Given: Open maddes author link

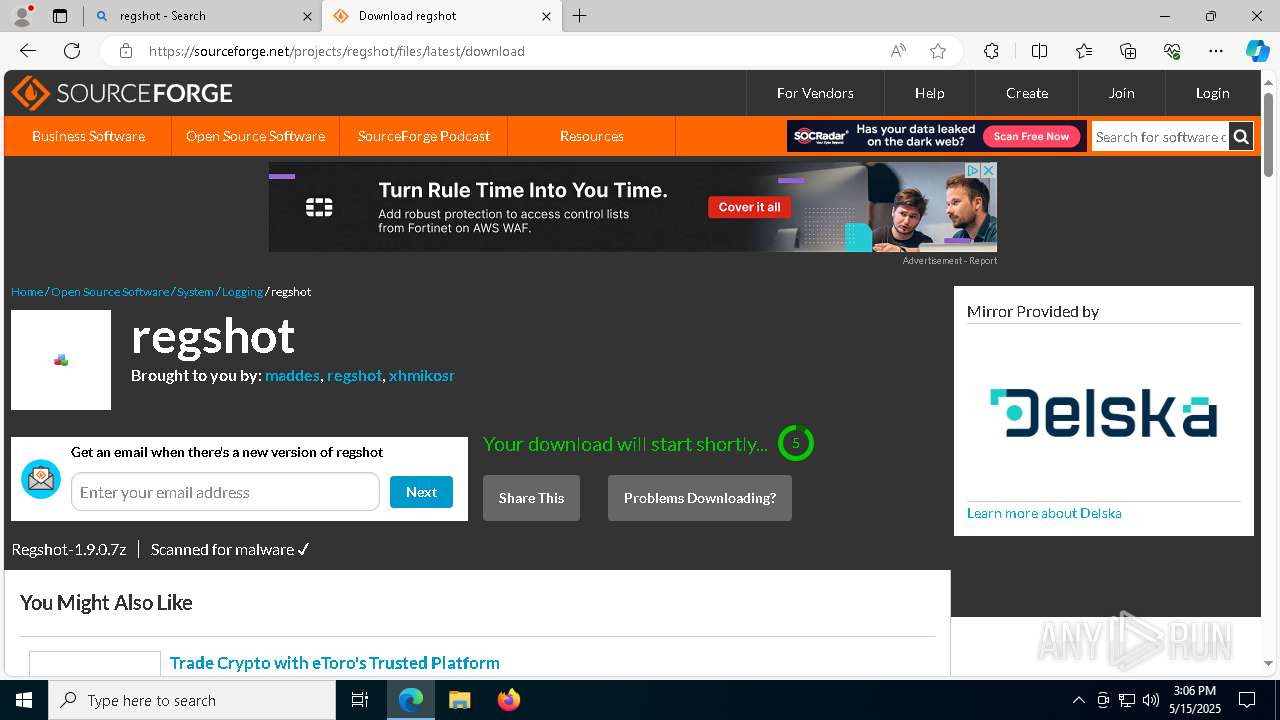Looking at the screenshot, I should coord(292,376).
